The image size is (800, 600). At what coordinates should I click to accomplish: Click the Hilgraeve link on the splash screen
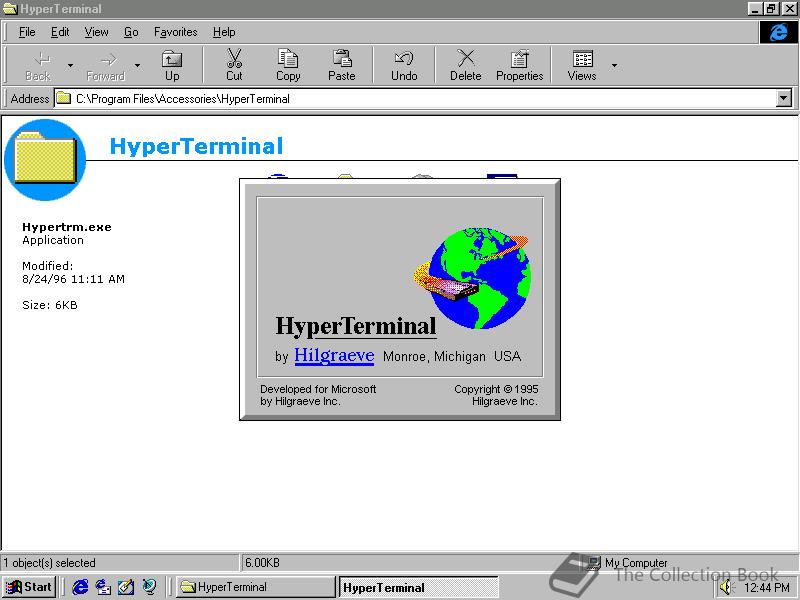[x=334, y=355]
